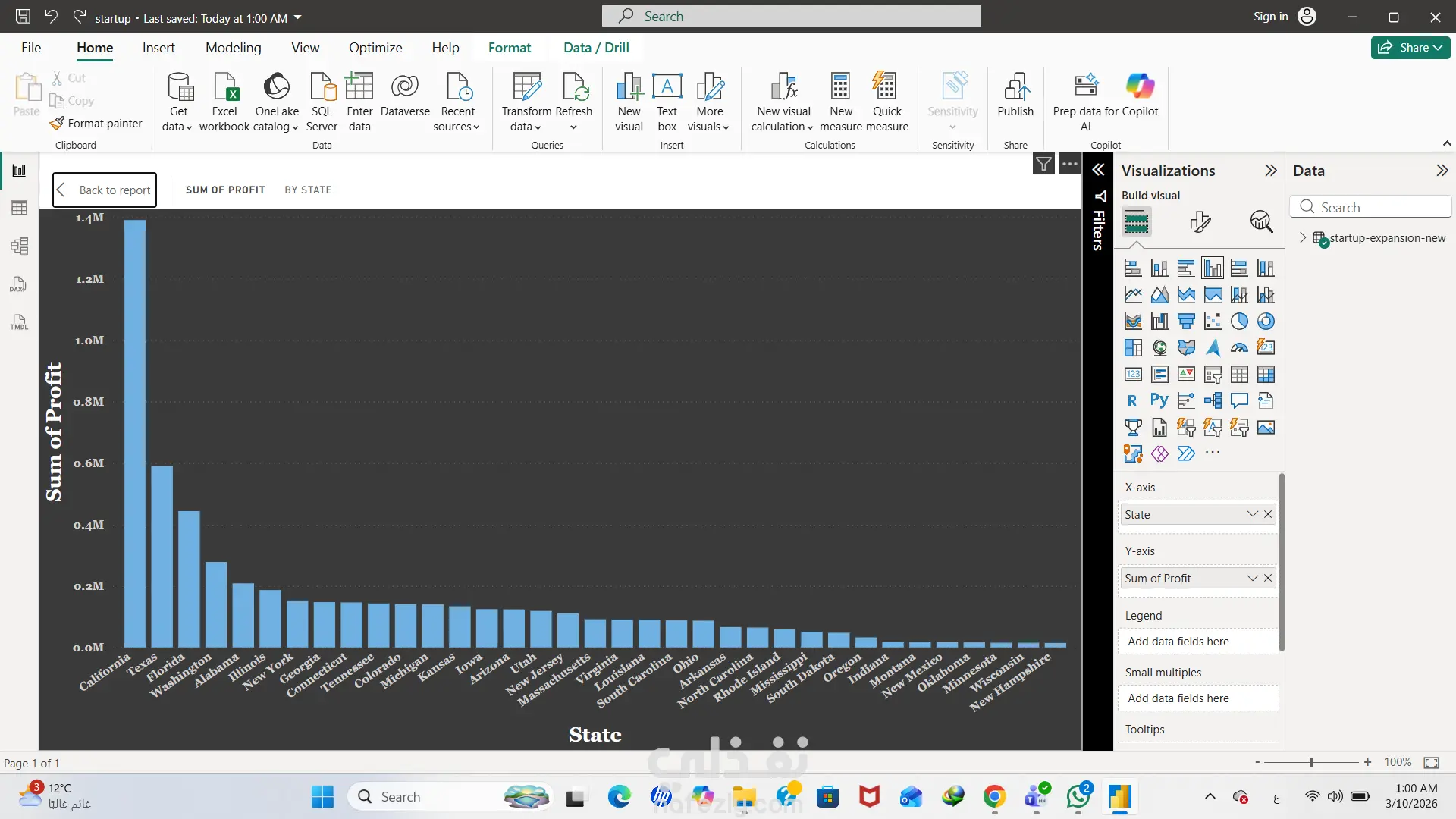The image size is (1456, 819).
Task: Switch to Table view in sidebar
Action: coord(20,208)
